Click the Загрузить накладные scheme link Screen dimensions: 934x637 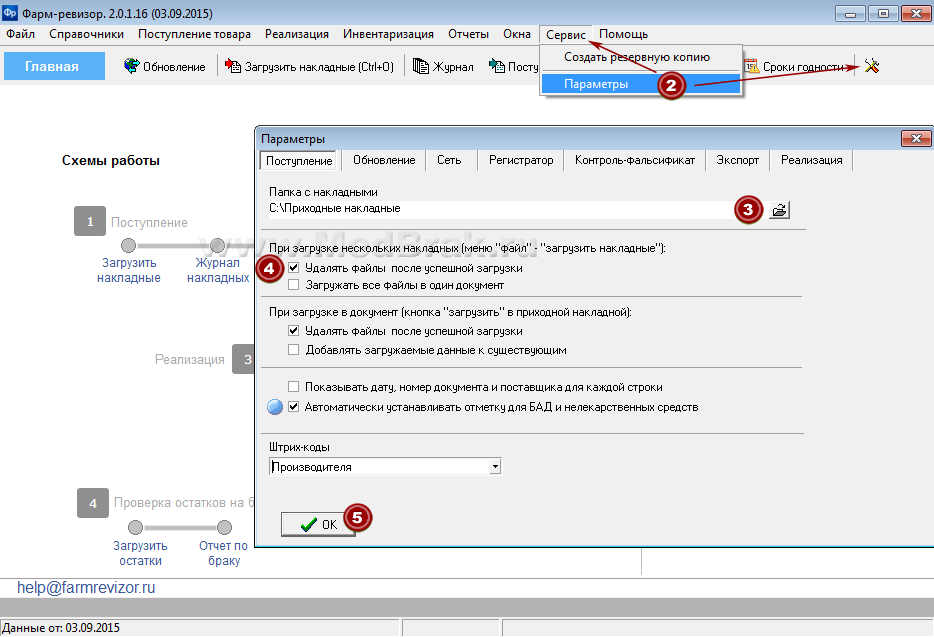(x=129, y=270)
